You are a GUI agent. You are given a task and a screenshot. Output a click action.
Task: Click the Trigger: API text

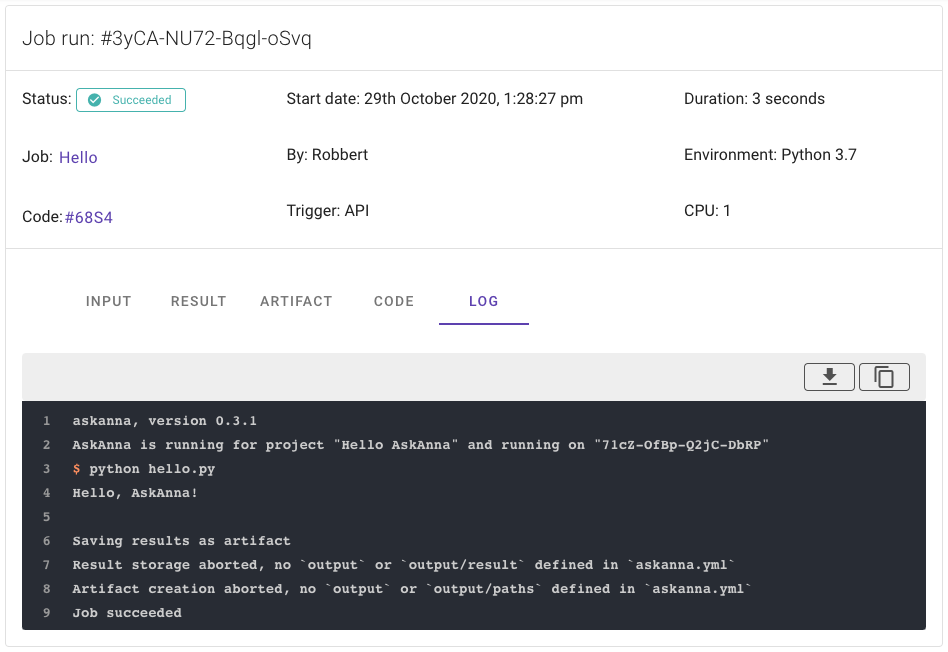(327, 211)
